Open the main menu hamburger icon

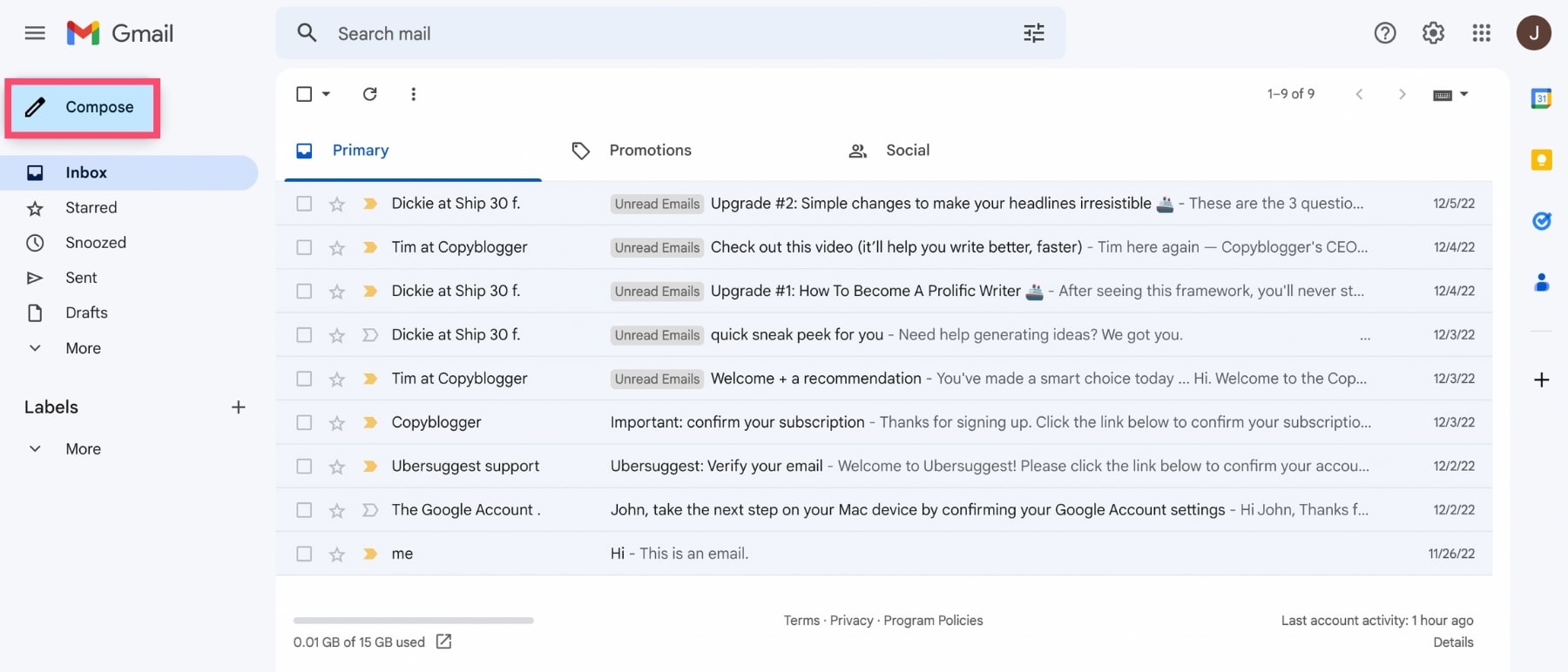(x=35, y=33)
